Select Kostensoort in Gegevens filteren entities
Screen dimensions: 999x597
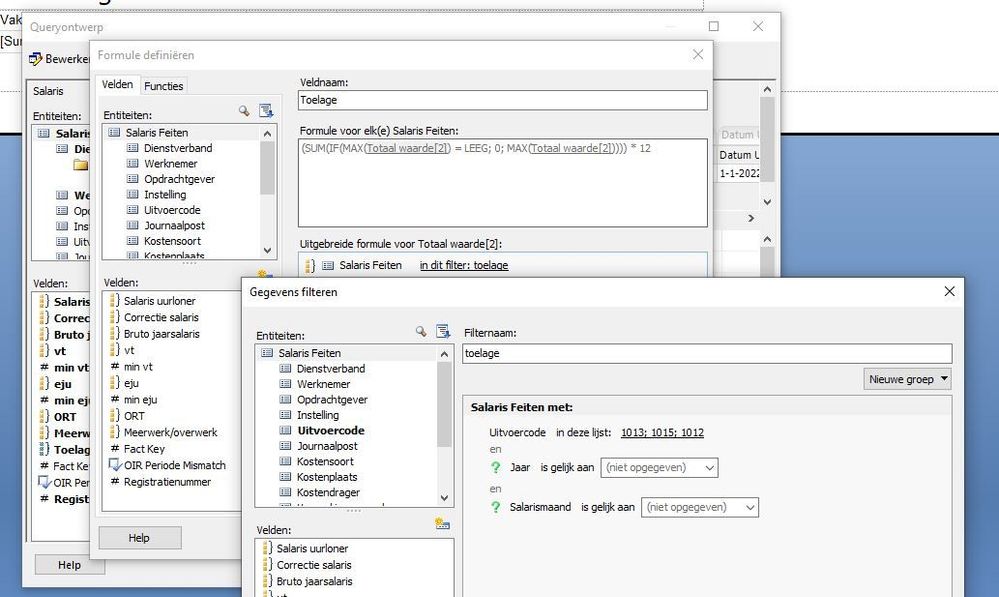(x=325, y=461)
